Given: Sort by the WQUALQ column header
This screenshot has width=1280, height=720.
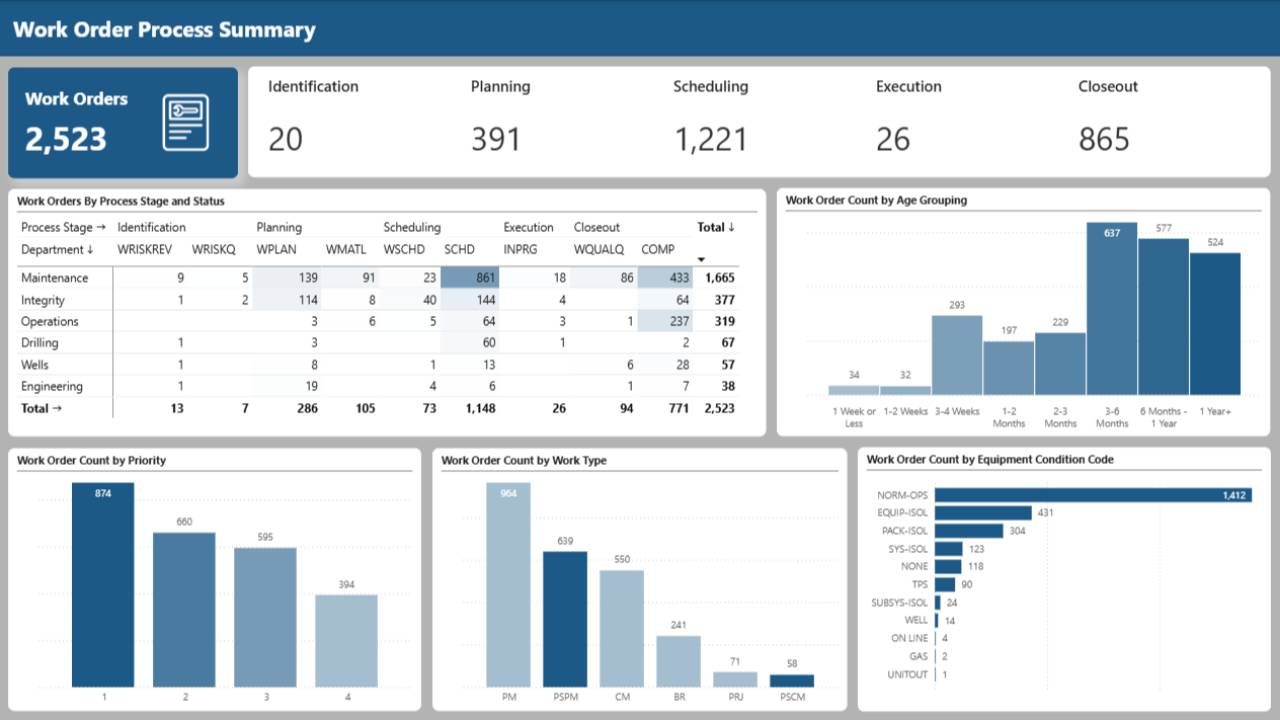Looking at the screenshot, I should 598,249.
